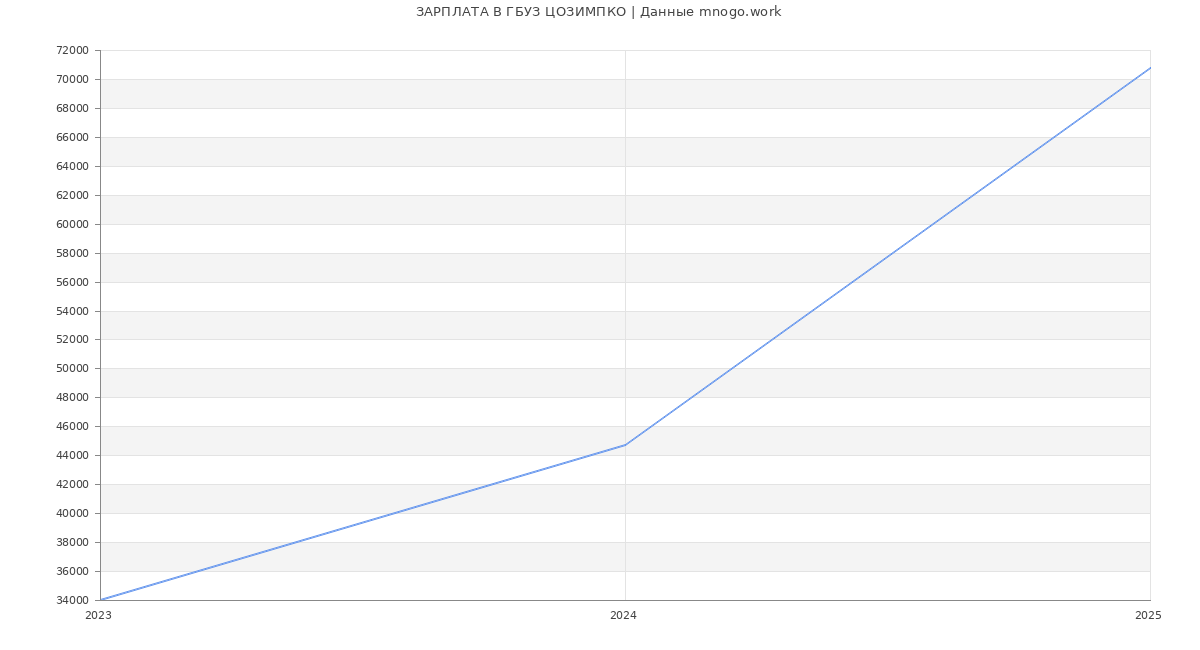Click the salary line endpoint at 2025

[x=1150, y=68]
